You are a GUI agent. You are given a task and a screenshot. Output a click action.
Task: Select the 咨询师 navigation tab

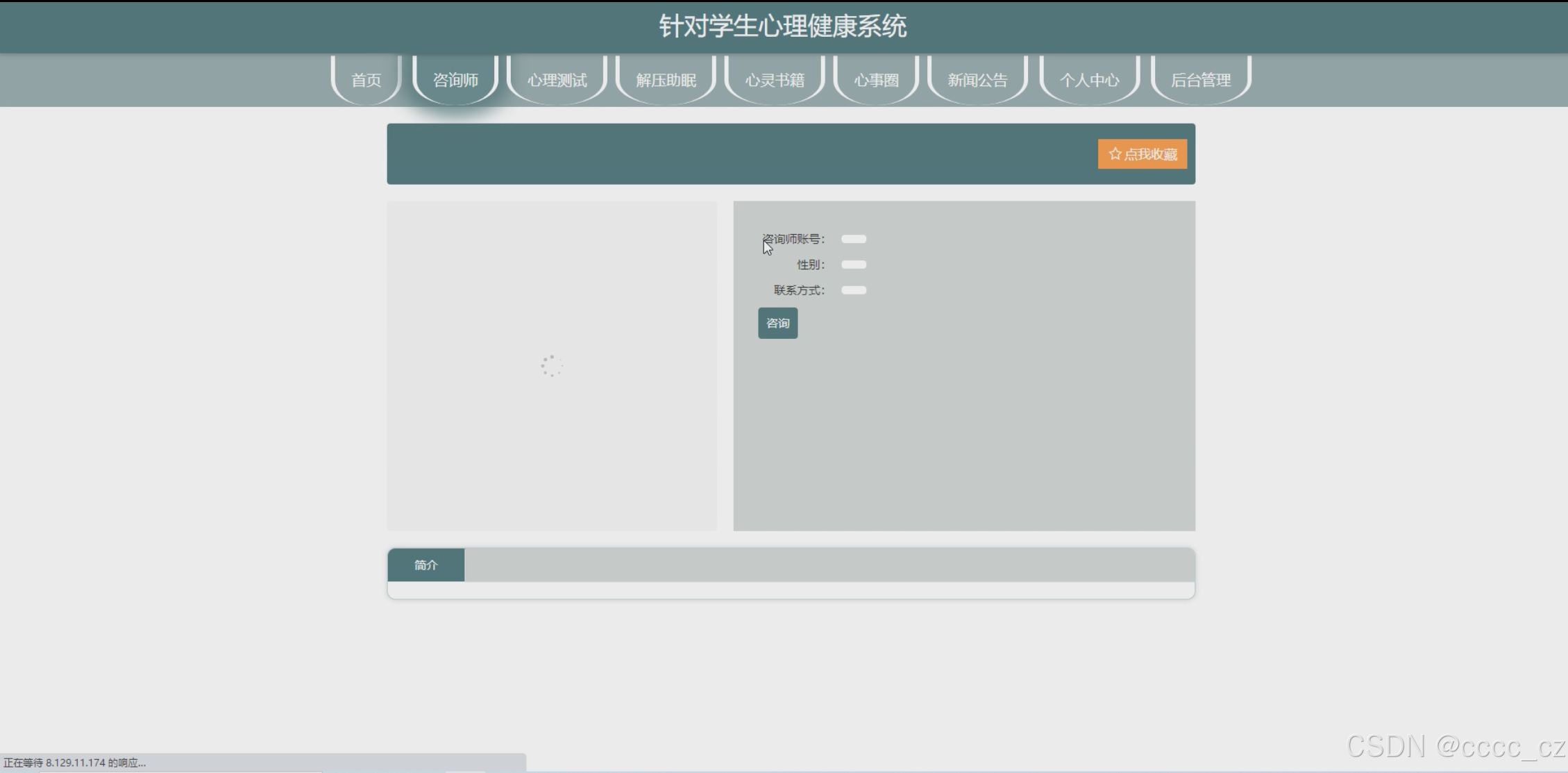click(455, 80)
